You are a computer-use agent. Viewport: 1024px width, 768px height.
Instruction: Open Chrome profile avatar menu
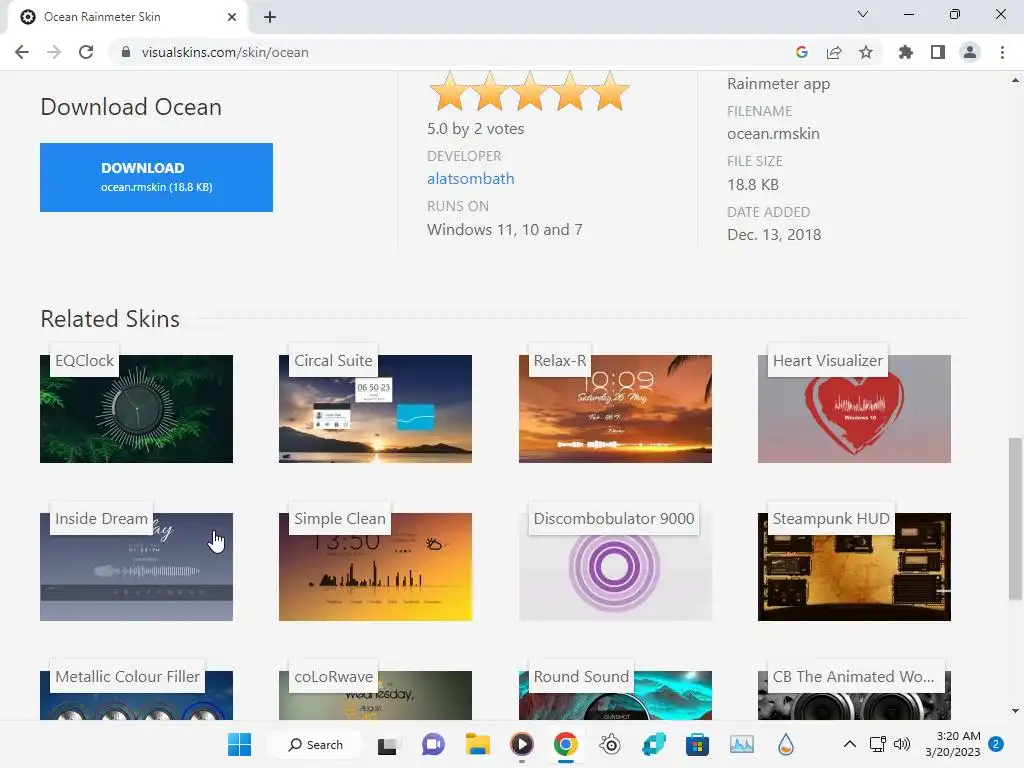pos(970,52)
